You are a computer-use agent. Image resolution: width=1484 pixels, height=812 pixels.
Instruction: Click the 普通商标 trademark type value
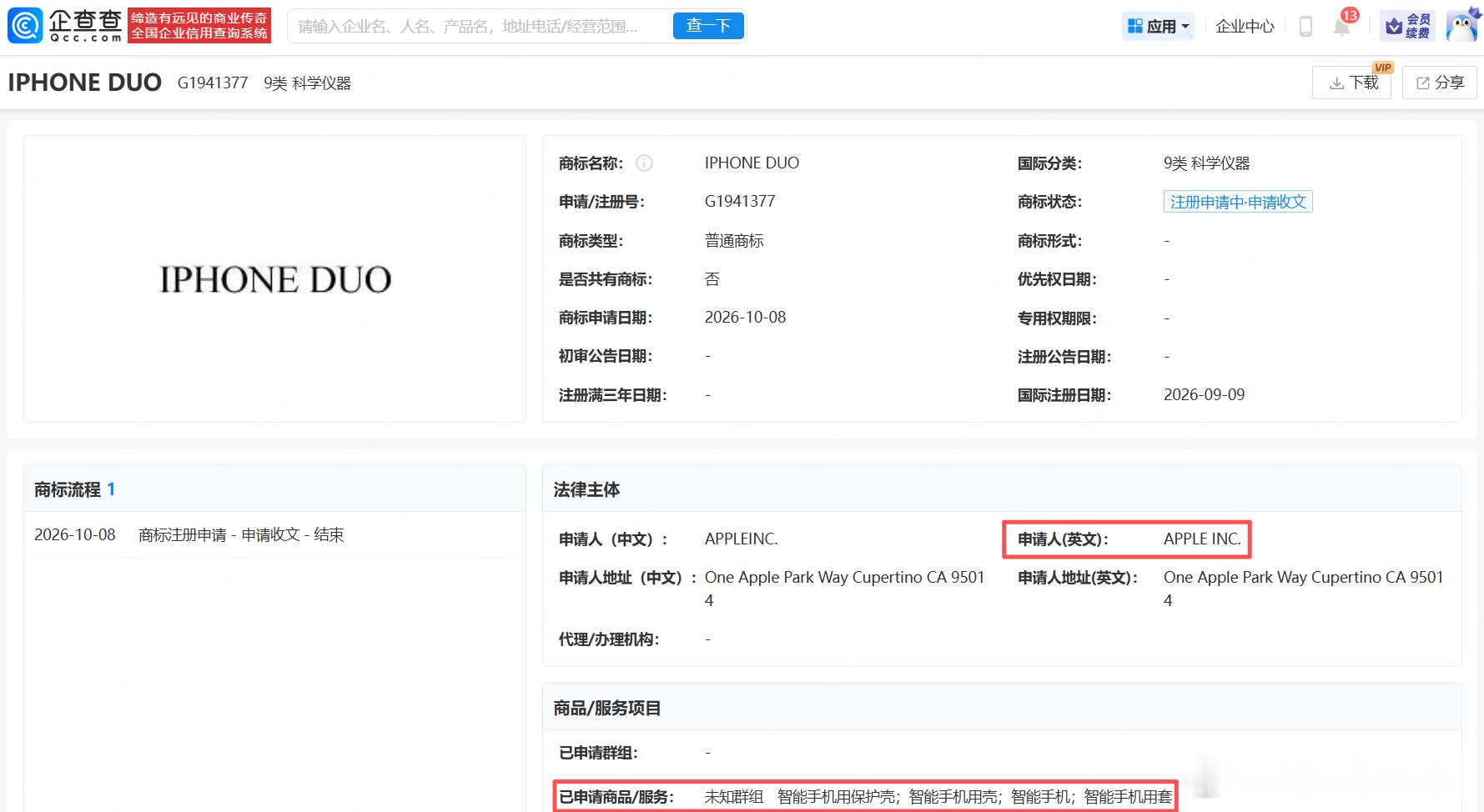pyautogui.click(x=734, y=241)
